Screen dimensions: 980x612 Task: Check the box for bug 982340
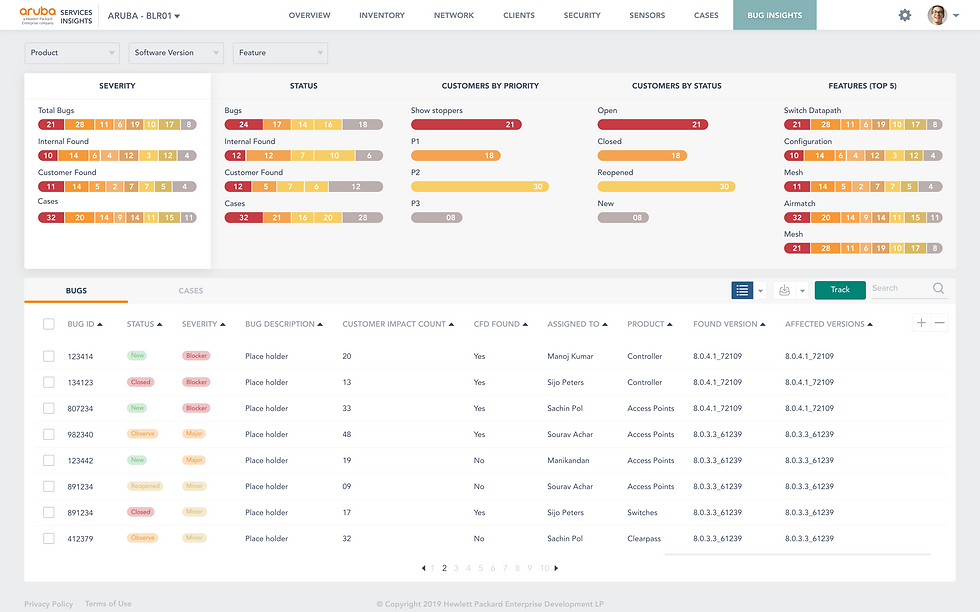click(49, 434)
